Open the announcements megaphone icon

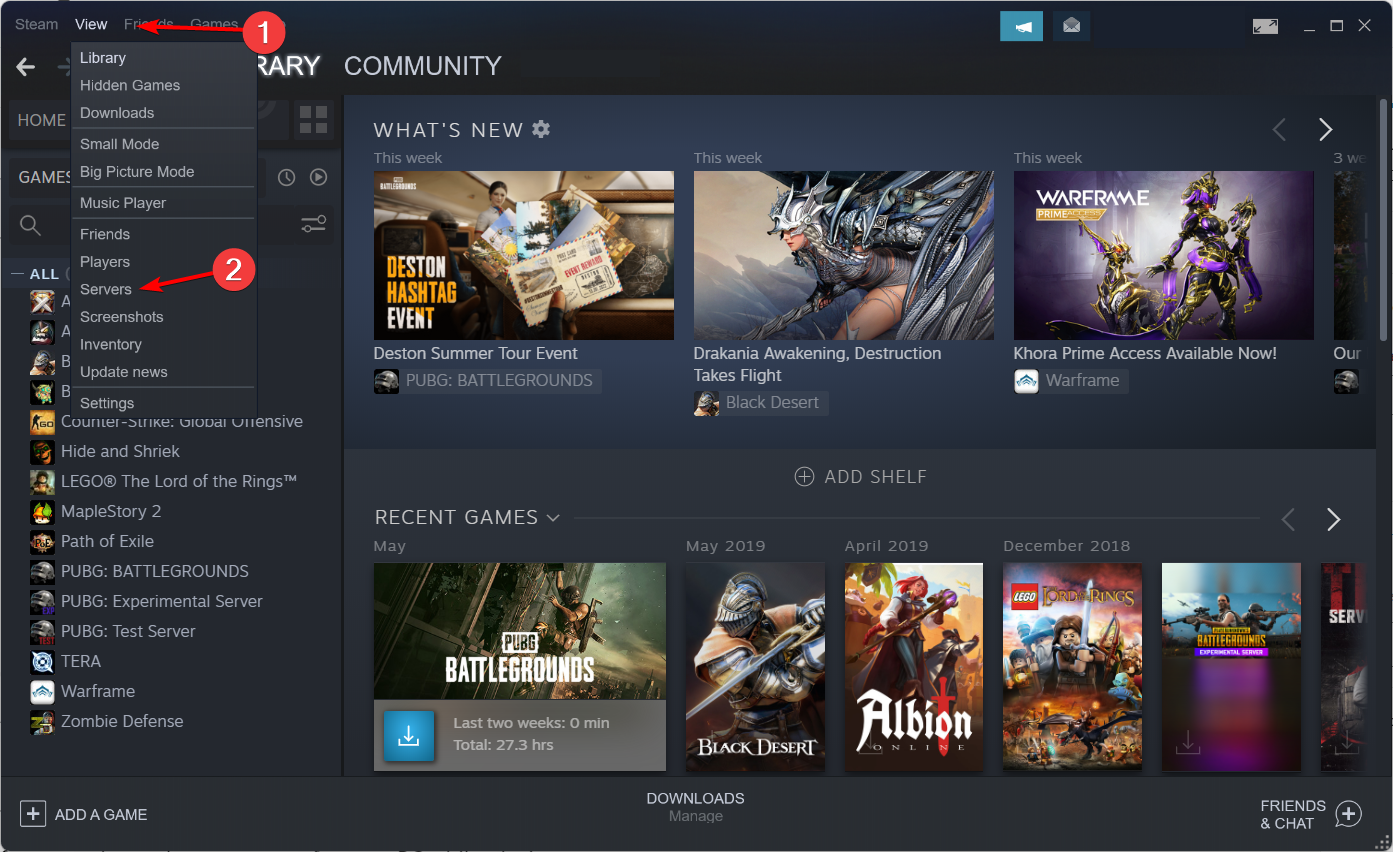coord(1021,25)
